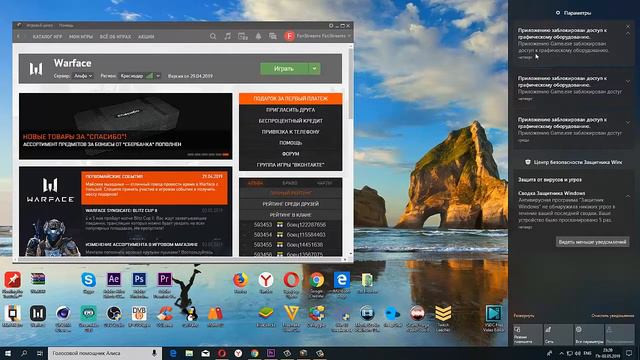
Task: Open the chat messages icon in launcher
Action: click(x=273, y=36)
